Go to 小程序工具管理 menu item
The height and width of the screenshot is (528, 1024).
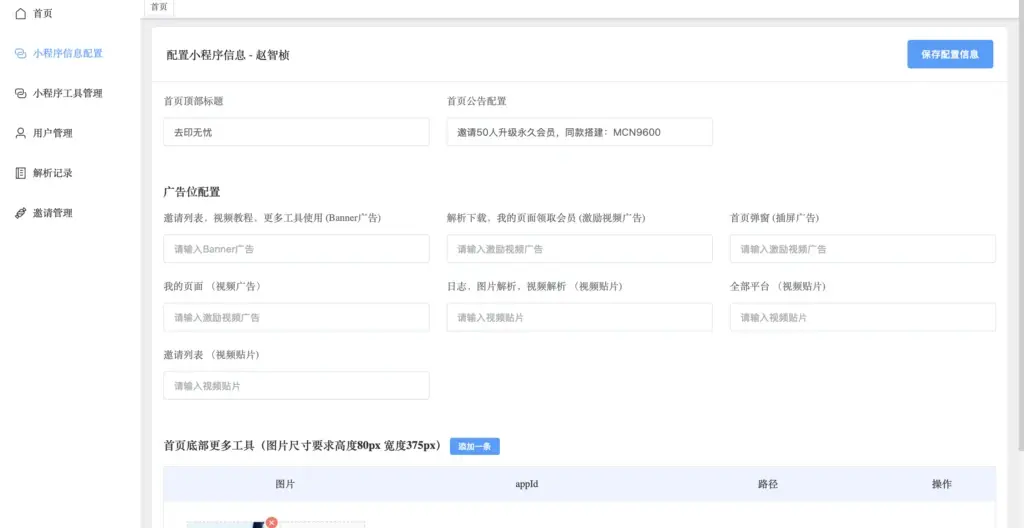68,93
